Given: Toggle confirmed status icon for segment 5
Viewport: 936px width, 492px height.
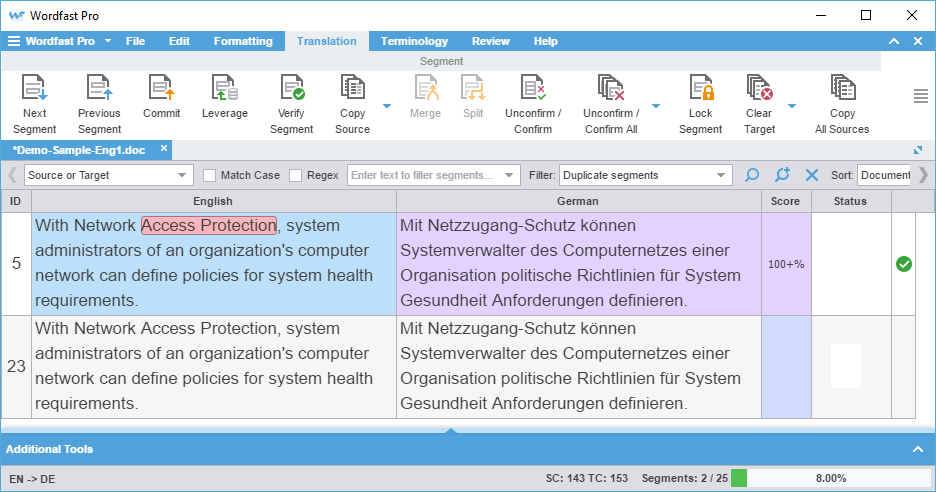Looking at the screenshot, I should [x=904, y=264].
